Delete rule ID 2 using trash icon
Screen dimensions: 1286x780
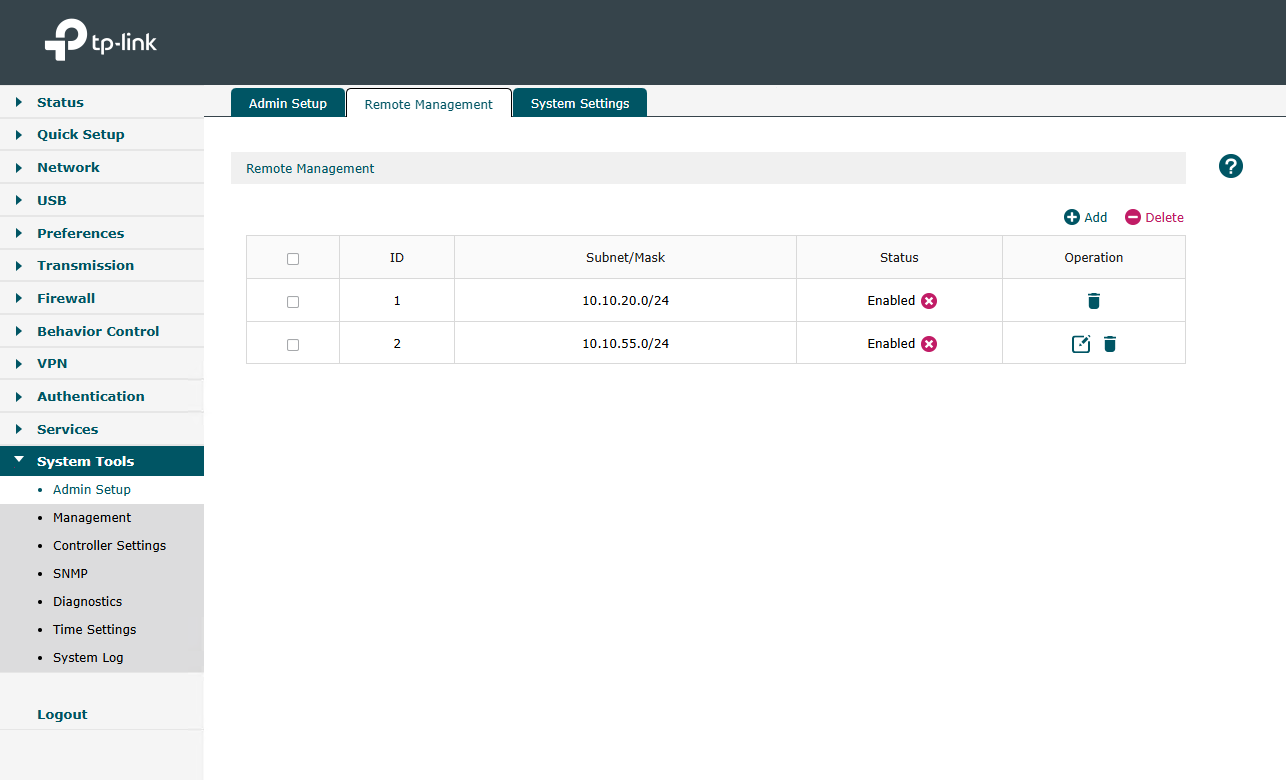click(x=1110, y=344)
